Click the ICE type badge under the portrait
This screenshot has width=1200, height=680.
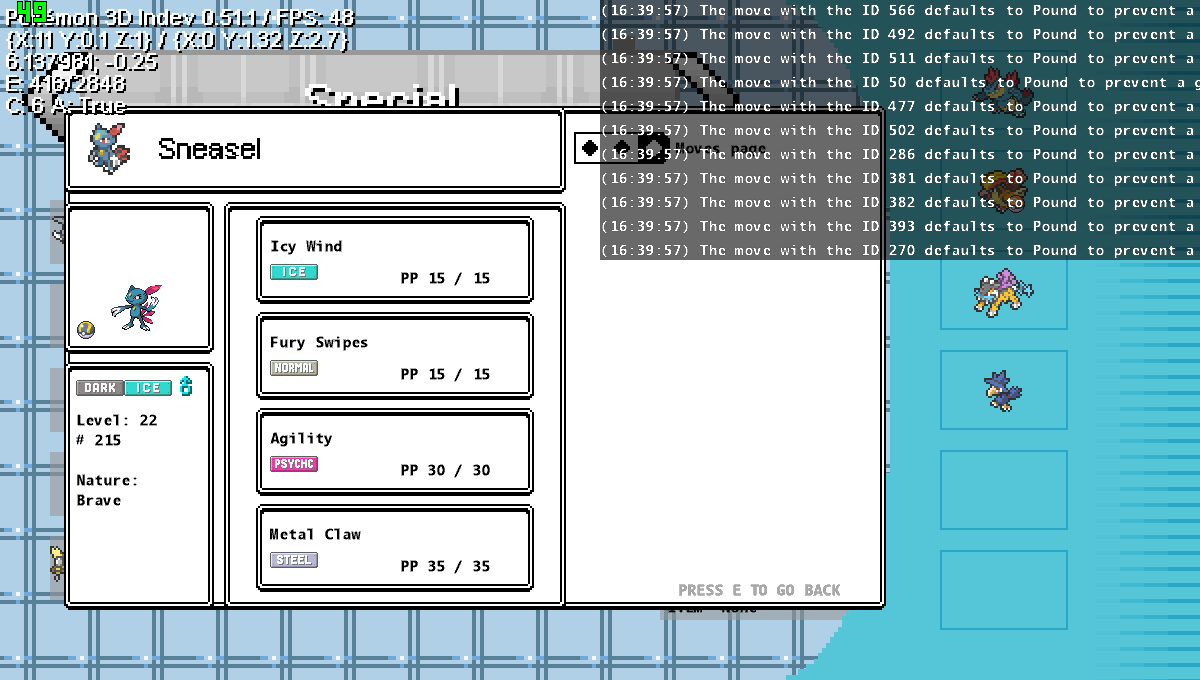[148, 388]
